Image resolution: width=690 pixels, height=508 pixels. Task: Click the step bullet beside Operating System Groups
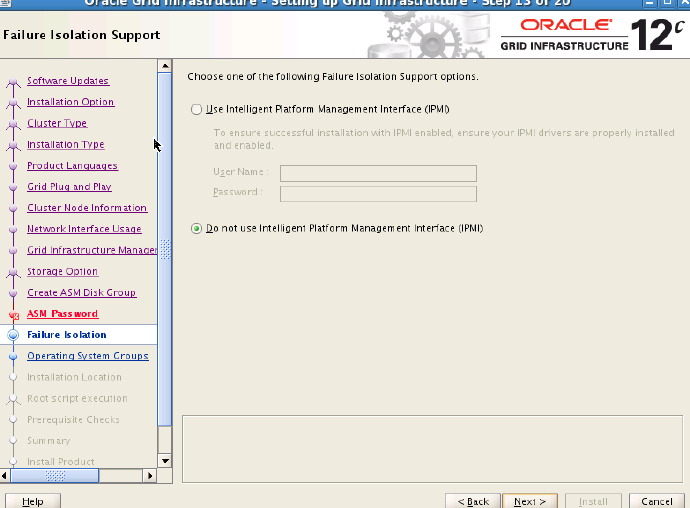pos(13,356)
